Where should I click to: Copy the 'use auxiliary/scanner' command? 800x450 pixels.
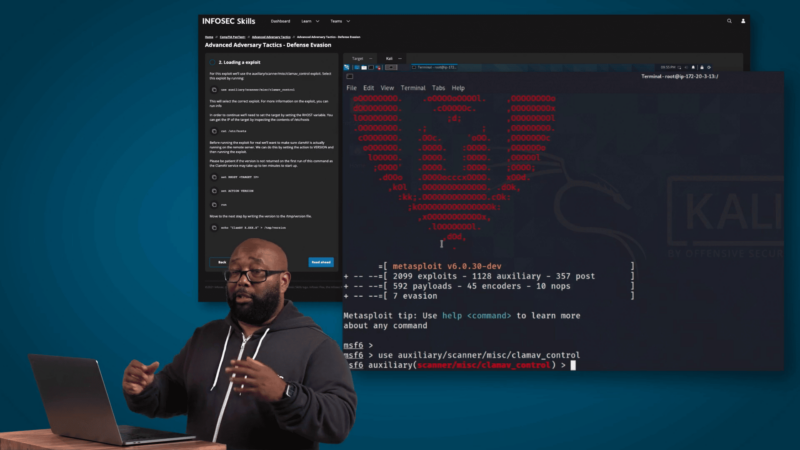pyautogui.click(x=215, y=89)
